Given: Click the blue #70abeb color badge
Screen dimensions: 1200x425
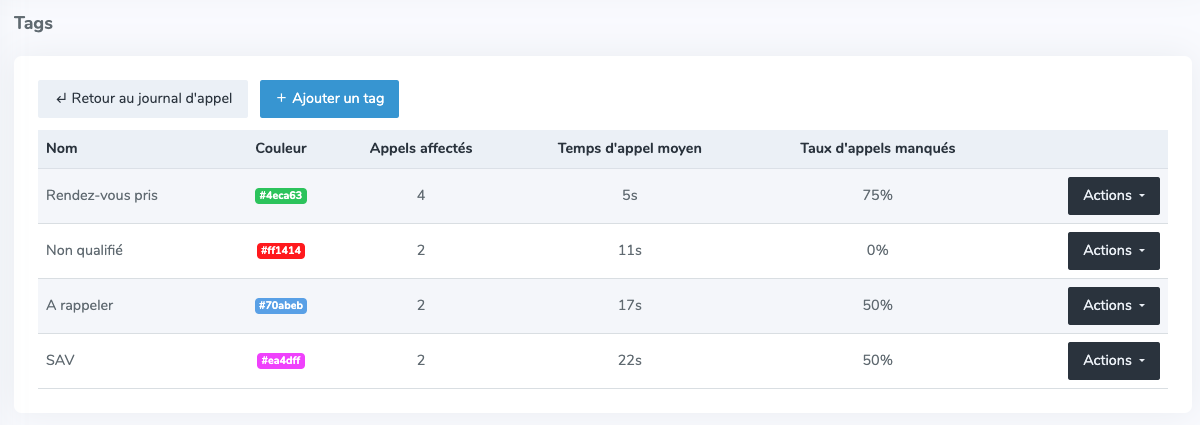Looking at the screenshot, I should (281, 306).
